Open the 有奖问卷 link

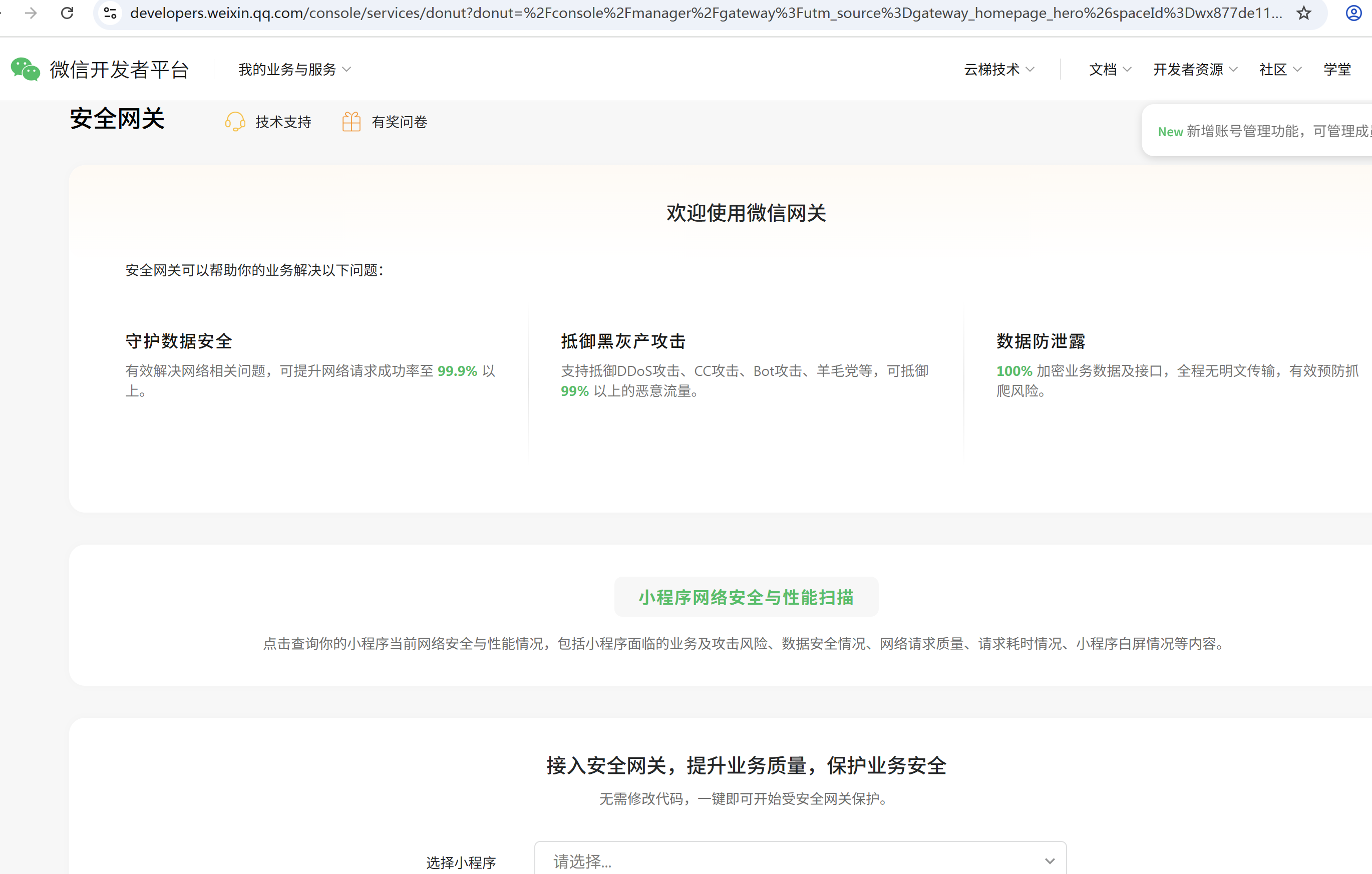tap(400, 122)
